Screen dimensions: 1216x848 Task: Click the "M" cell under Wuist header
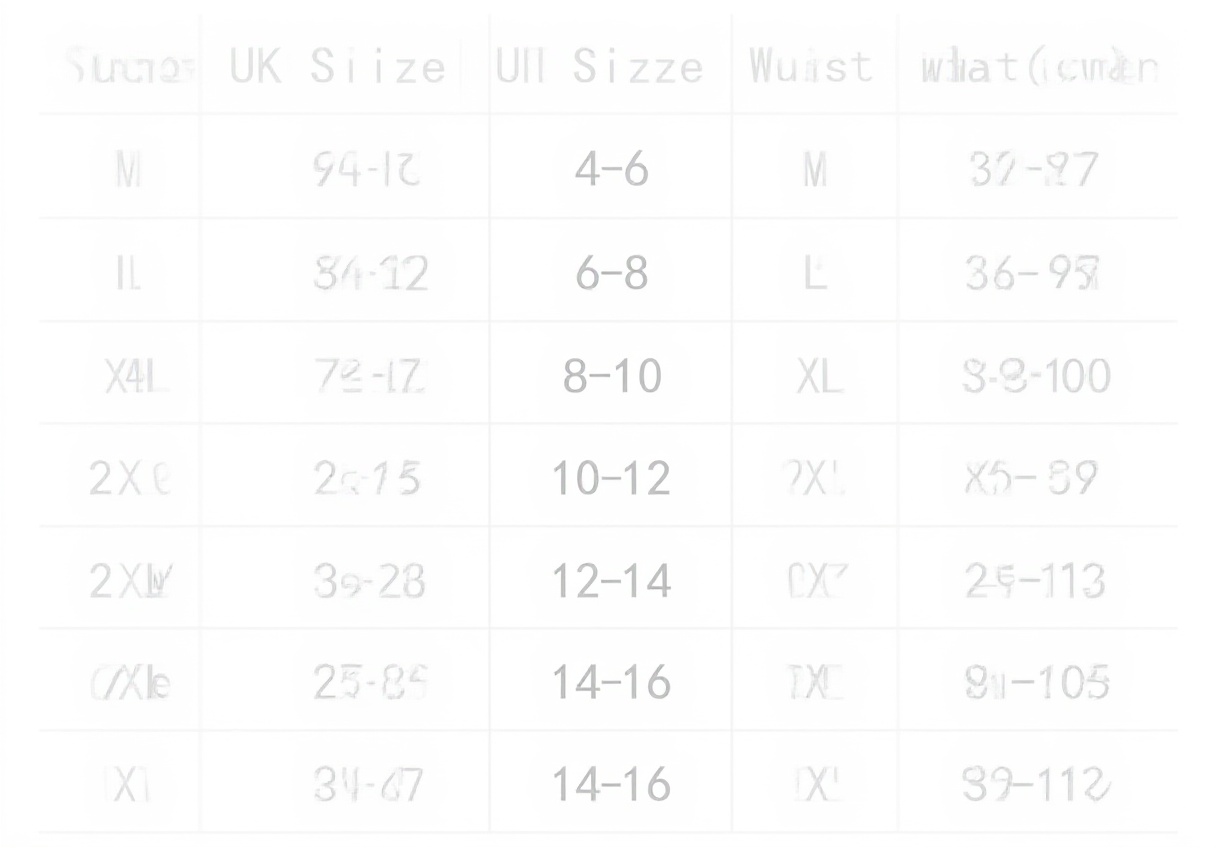[815, 171]
